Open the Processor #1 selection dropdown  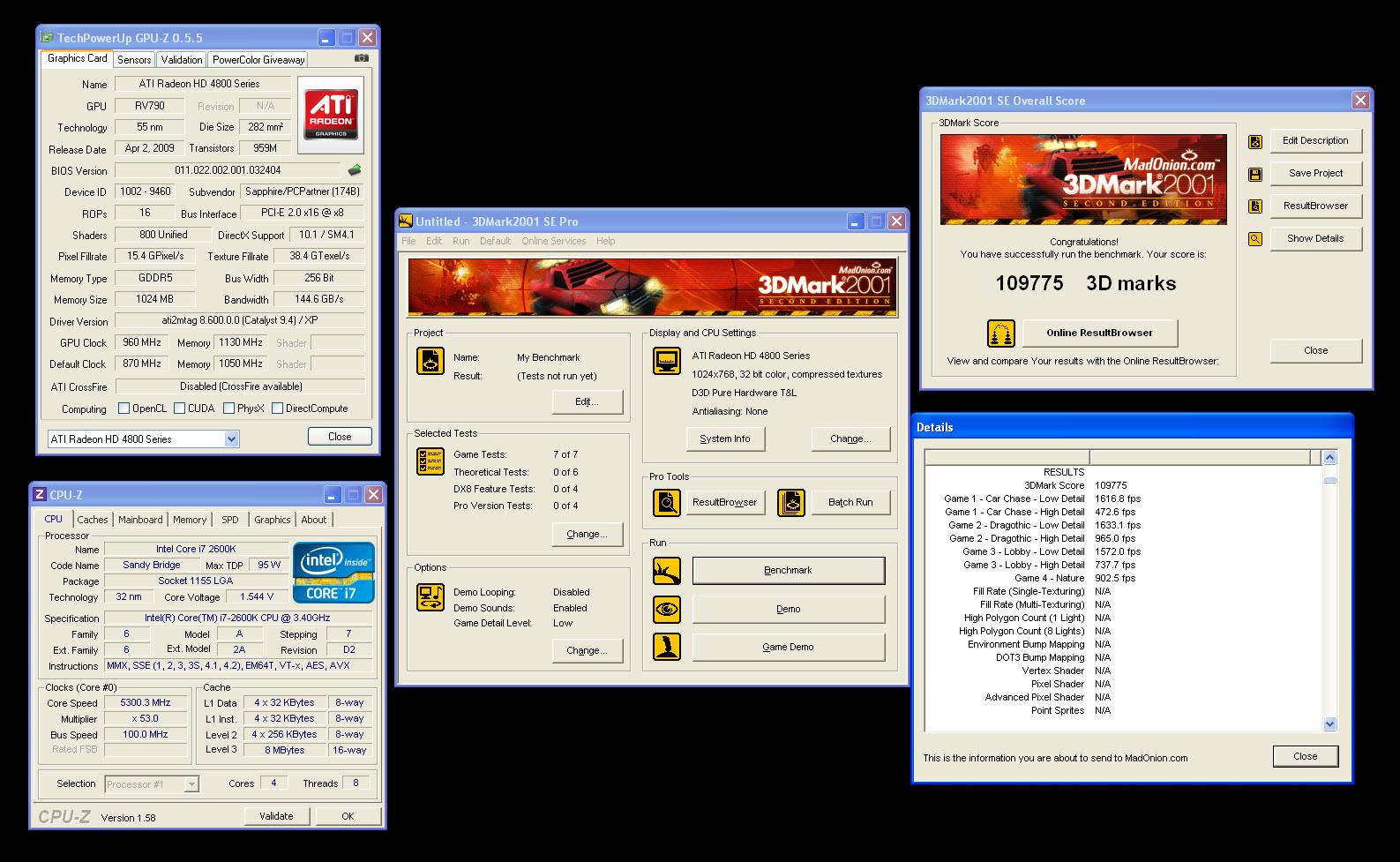click(191, 783)
